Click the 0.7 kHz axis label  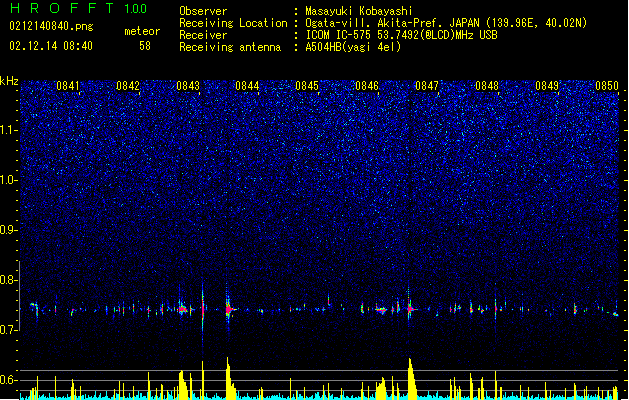tap(9, 330)
